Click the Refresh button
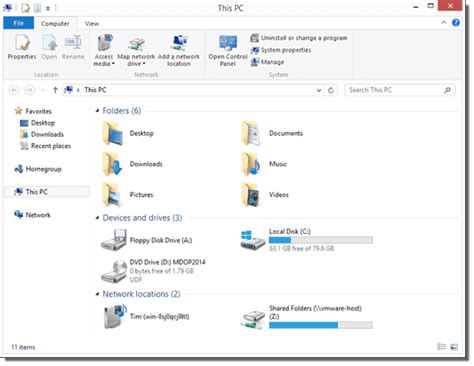The image size is (474, 366). (331, 90)
